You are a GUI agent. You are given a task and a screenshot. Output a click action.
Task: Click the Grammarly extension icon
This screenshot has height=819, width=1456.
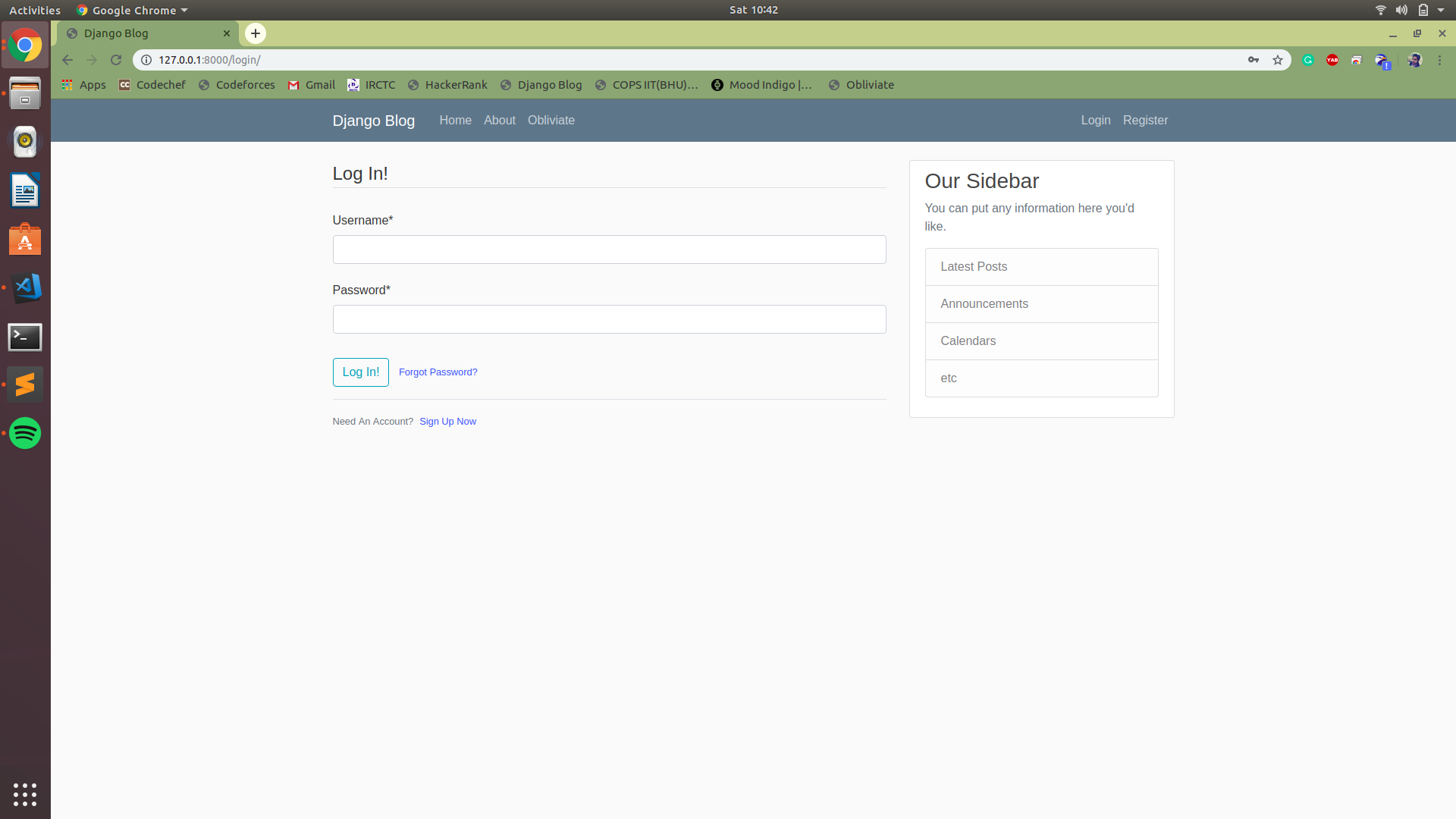1308,60
